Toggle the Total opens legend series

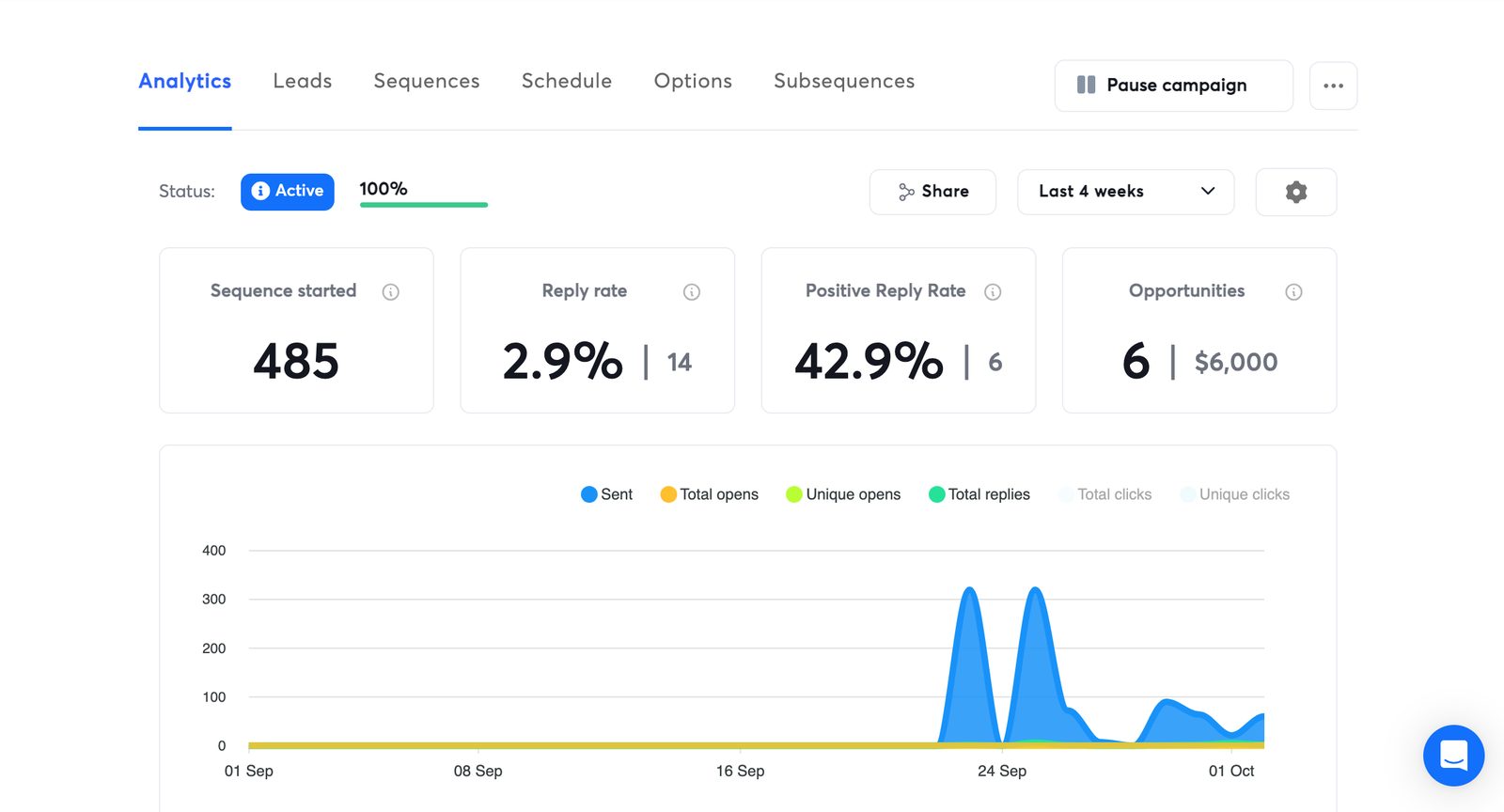point(709,494)
